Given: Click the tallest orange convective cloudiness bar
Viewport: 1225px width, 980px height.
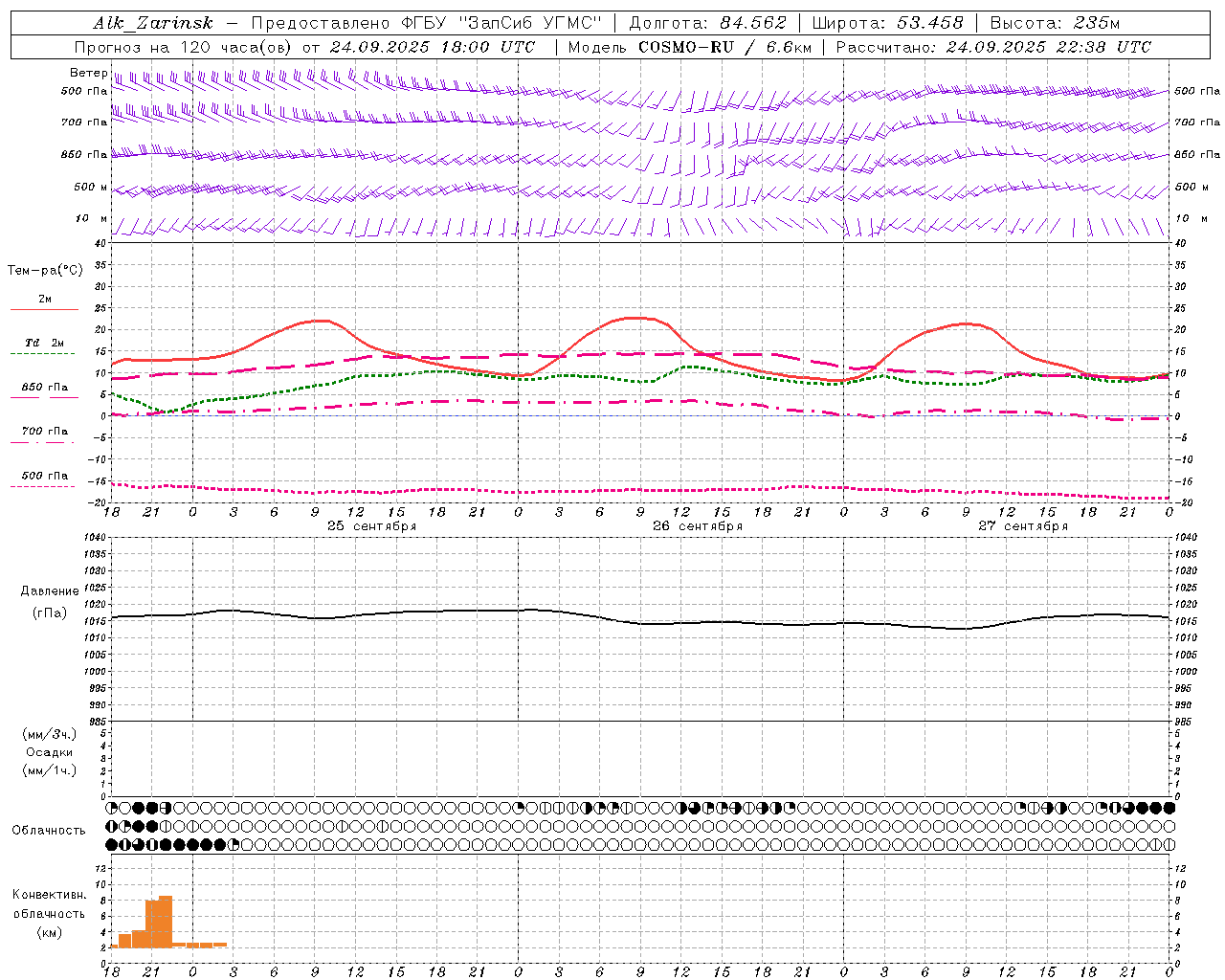Looking at the screenshot, I should 166,922.
